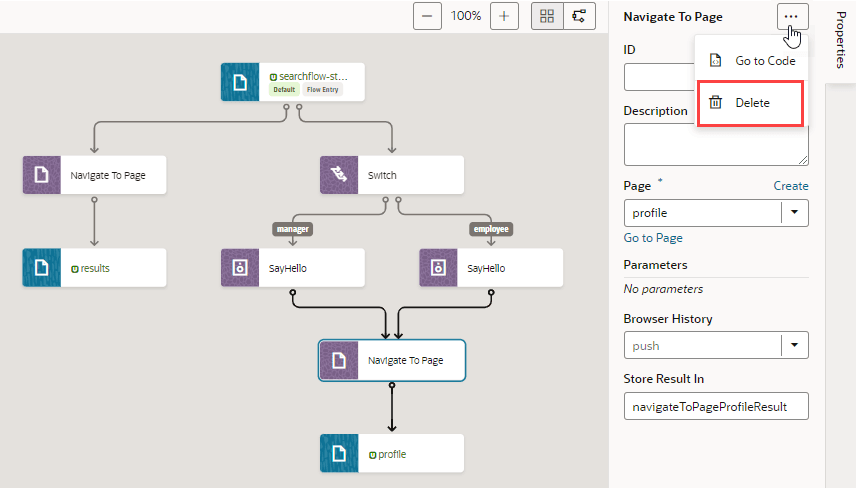Select highlighted Navigate To Page node label
This screenshot has width=856, height=488.
point(406,360)
